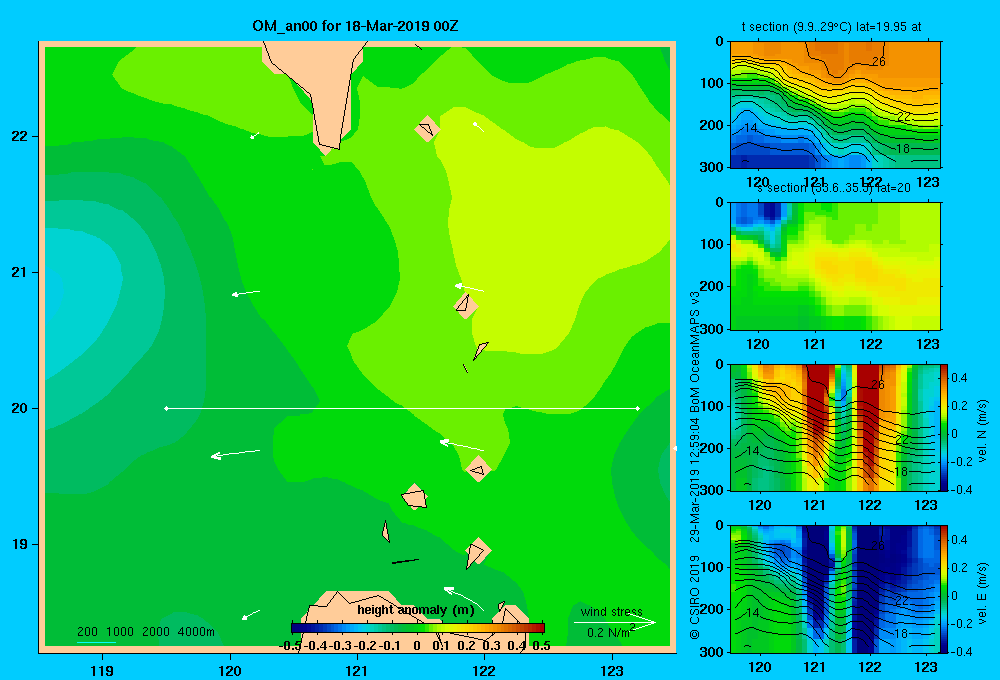Click the '18' contour label in vel. E panel
Screen dimensions: 1000x680
point(901,633)
